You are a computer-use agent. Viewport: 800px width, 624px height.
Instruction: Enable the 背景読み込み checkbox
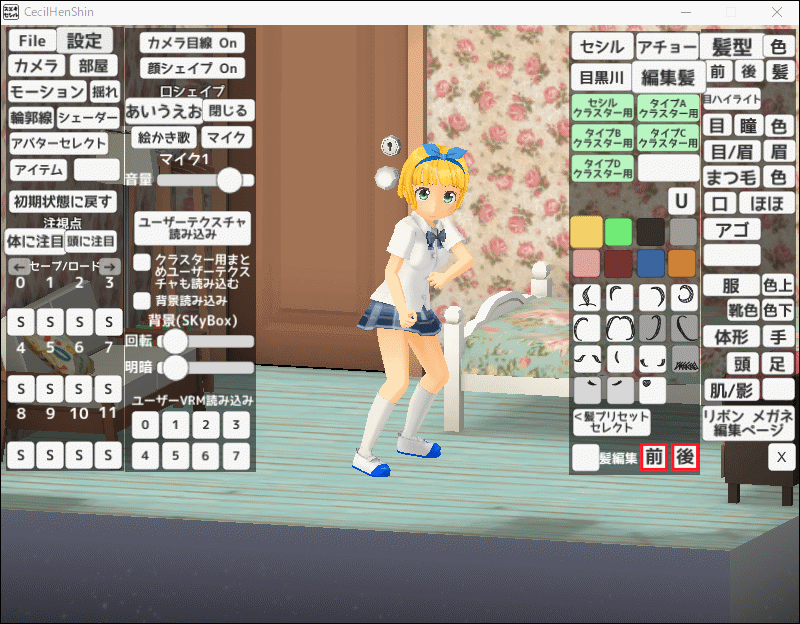click(143, 300)
